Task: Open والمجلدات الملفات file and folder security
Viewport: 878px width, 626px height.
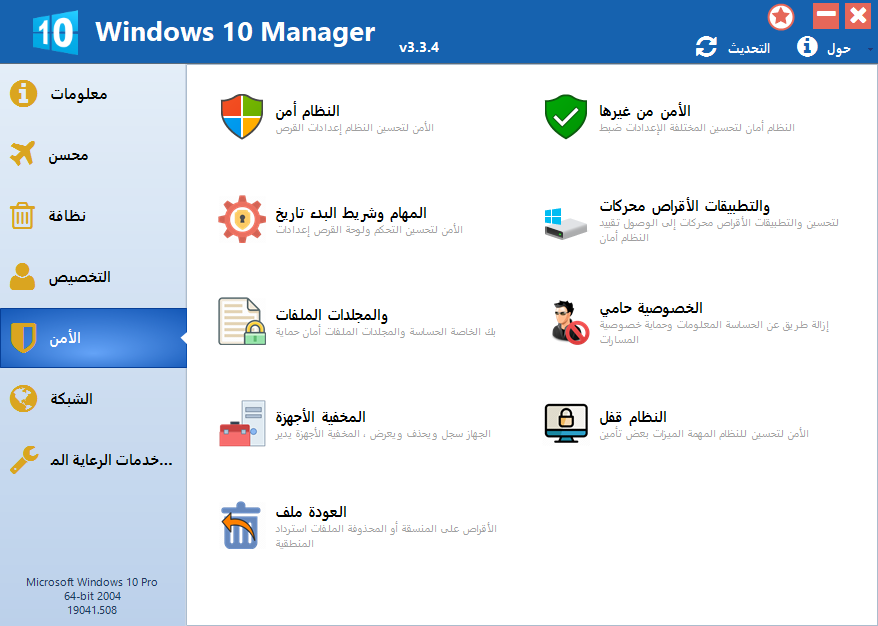Action: coord(331,315)
